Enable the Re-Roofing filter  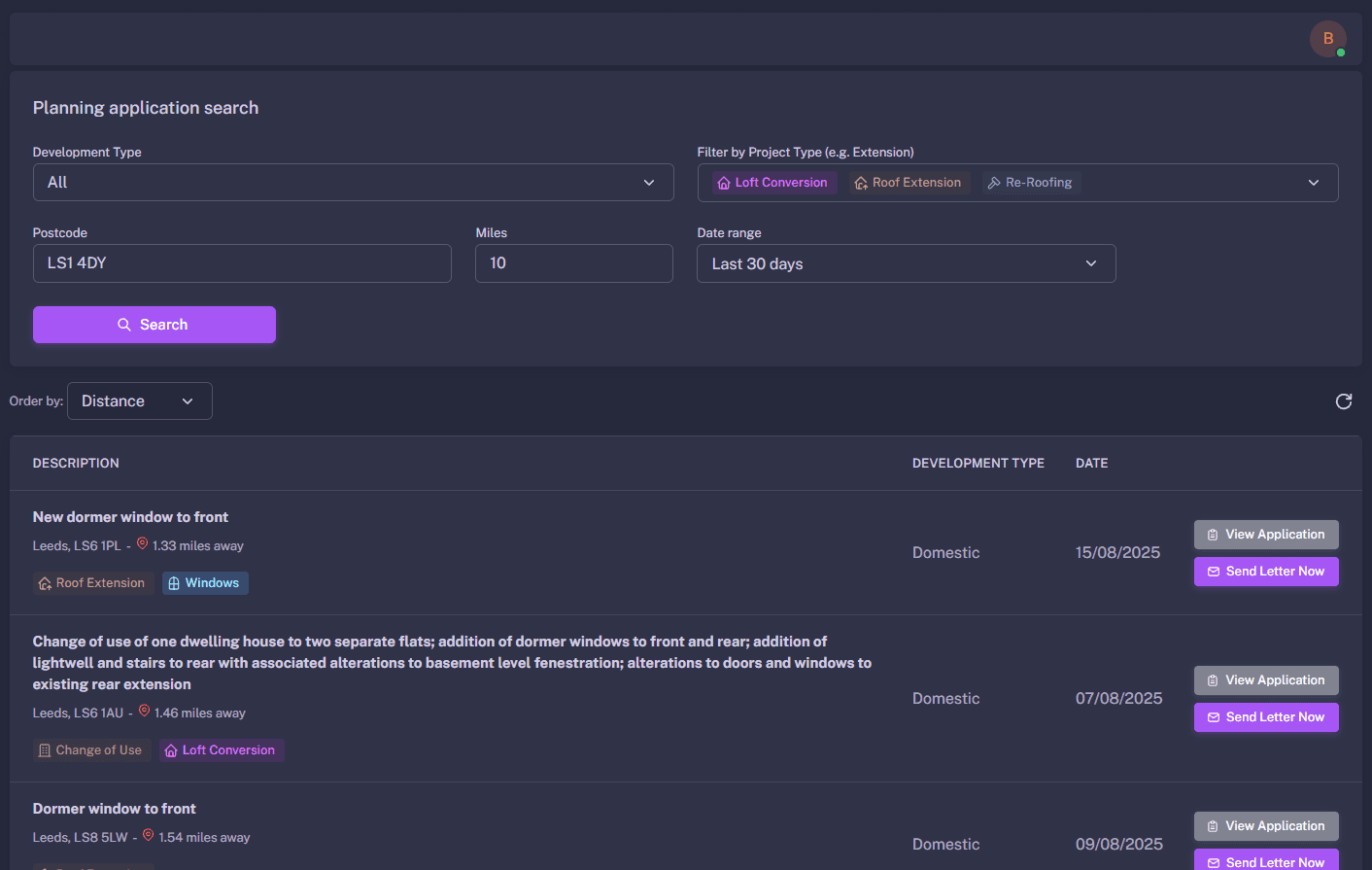(1030, 182)
